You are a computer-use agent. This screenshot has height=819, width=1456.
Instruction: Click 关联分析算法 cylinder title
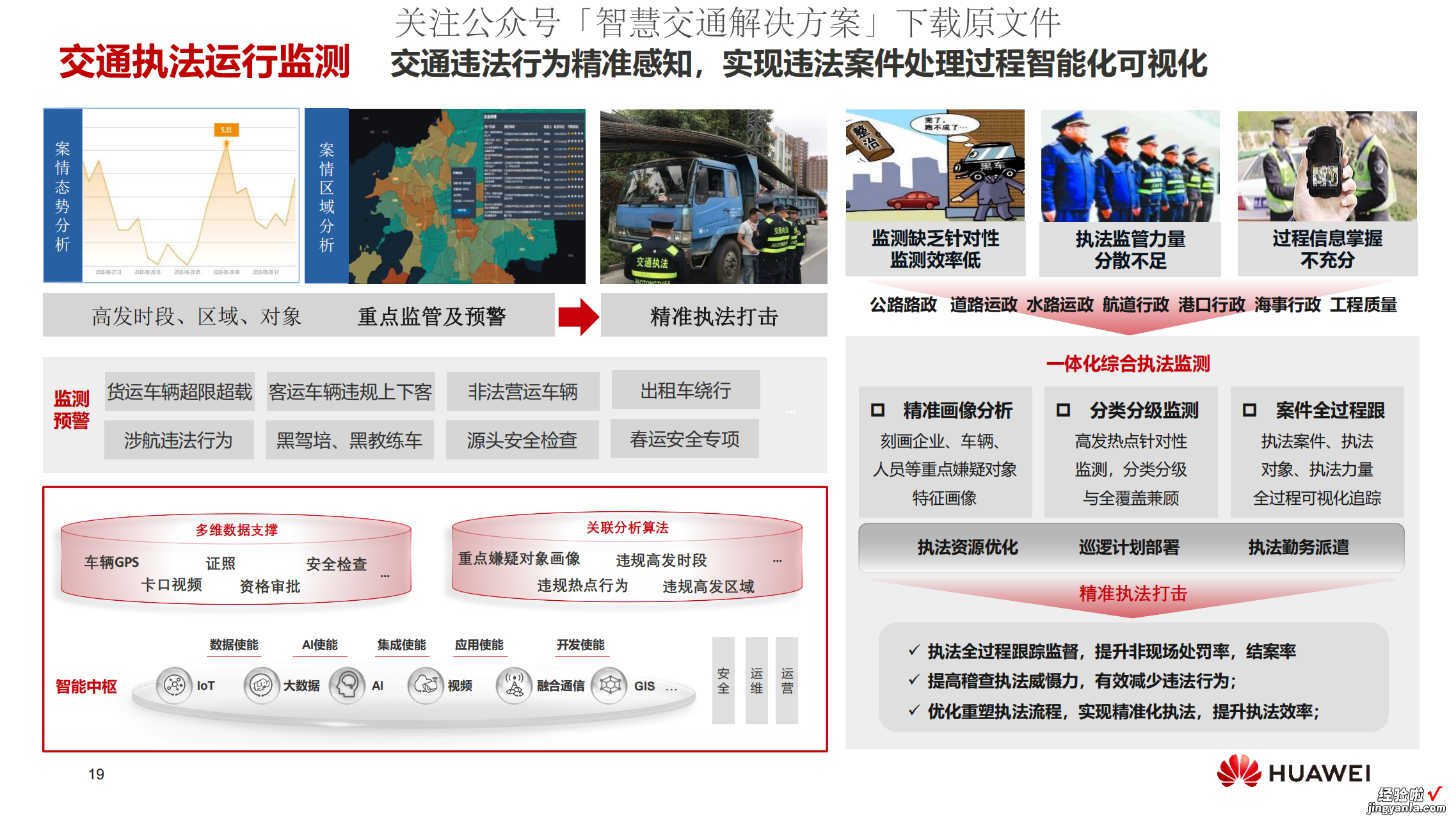click(x=627, y=527)
